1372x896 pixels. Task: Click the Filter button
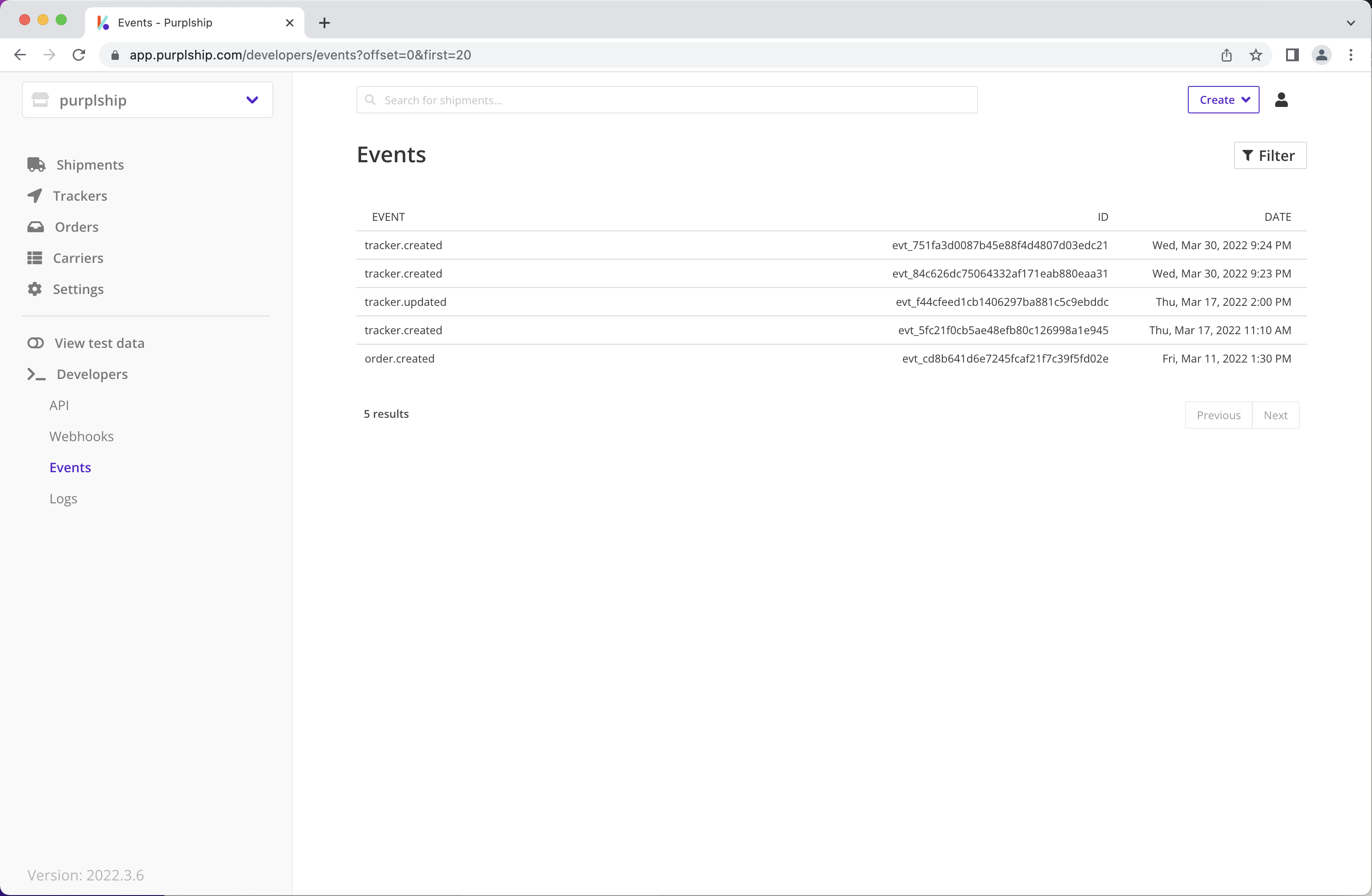click(1270, 156)
